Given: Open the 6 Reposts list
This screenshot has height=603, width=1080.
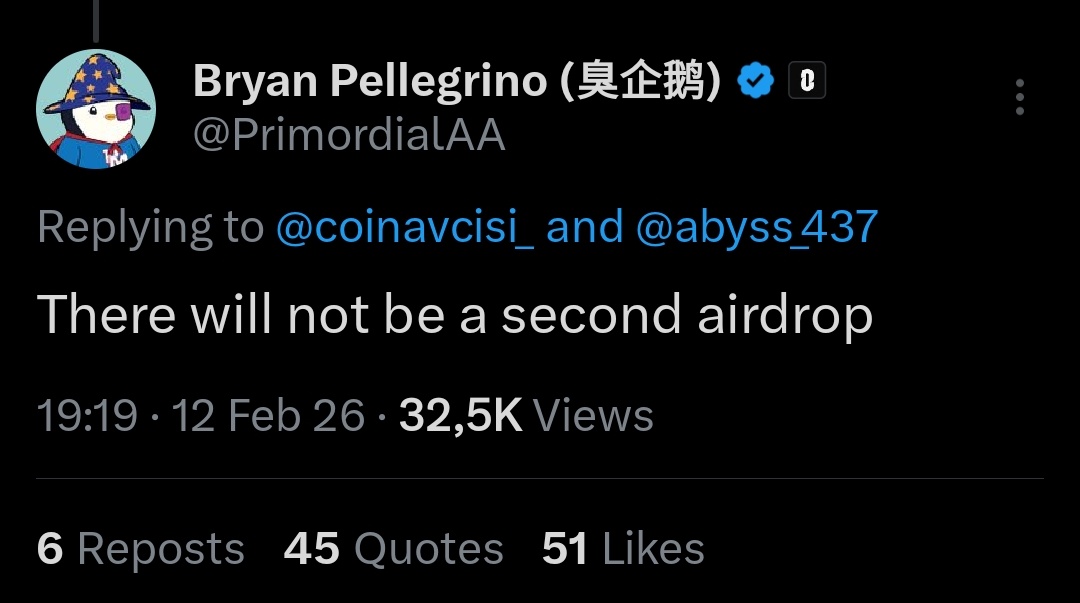Looking at the screenshot, I should [x=140, y=549].
